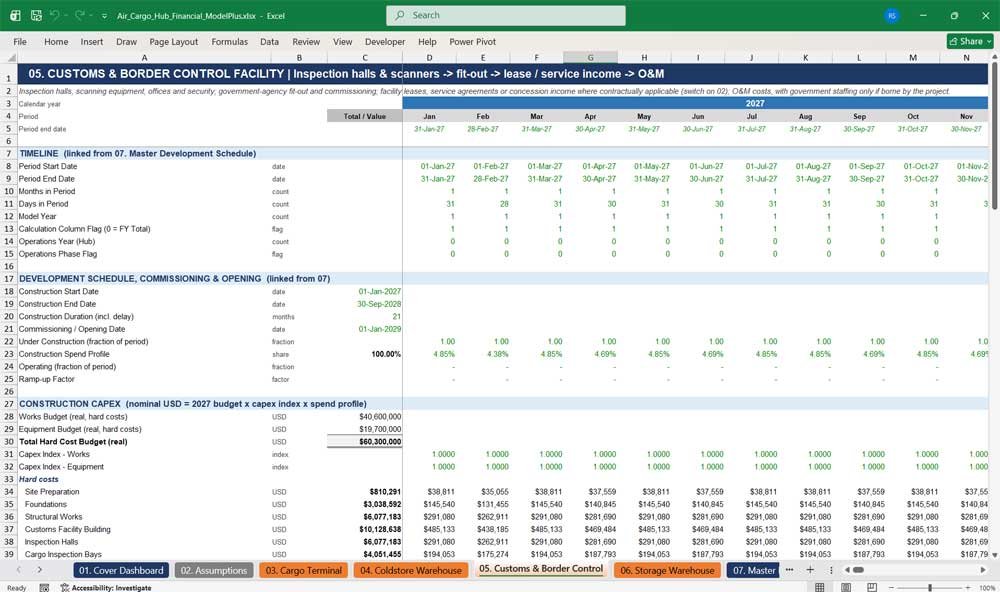Select the Total / Value header cell
The height and width of the screenshot is (592, 1000).
[x=365, y=116]
